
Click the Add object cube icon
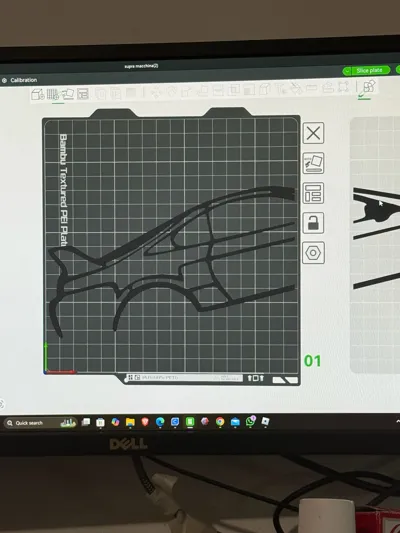37,94
